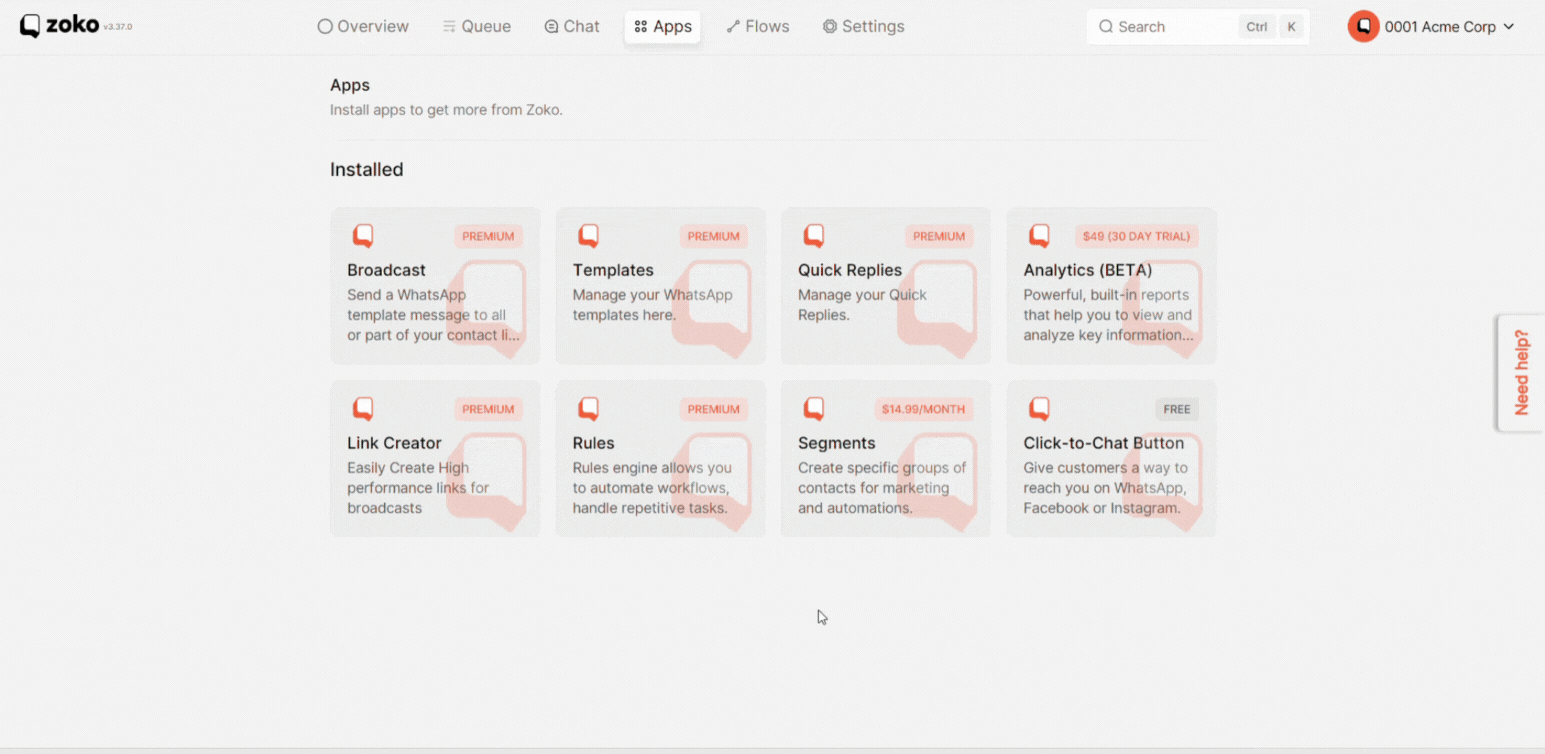Click the v3.37.0 version label

coord(118,27)
